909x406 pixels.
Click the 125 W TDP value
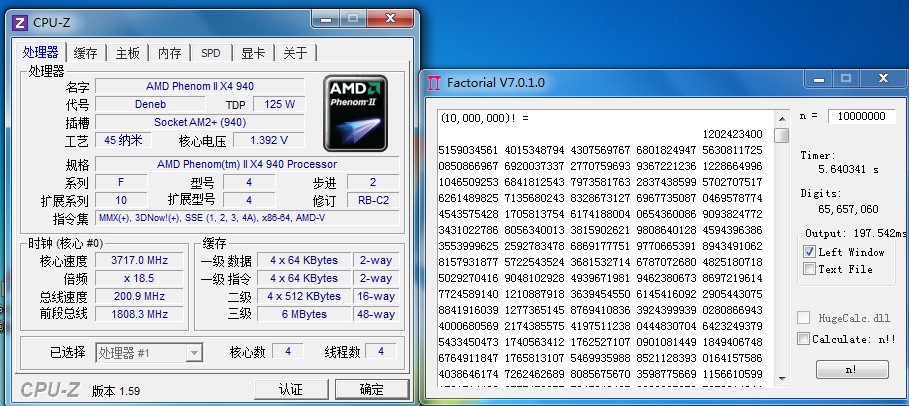pyautogui.click(x=280, y=105)
